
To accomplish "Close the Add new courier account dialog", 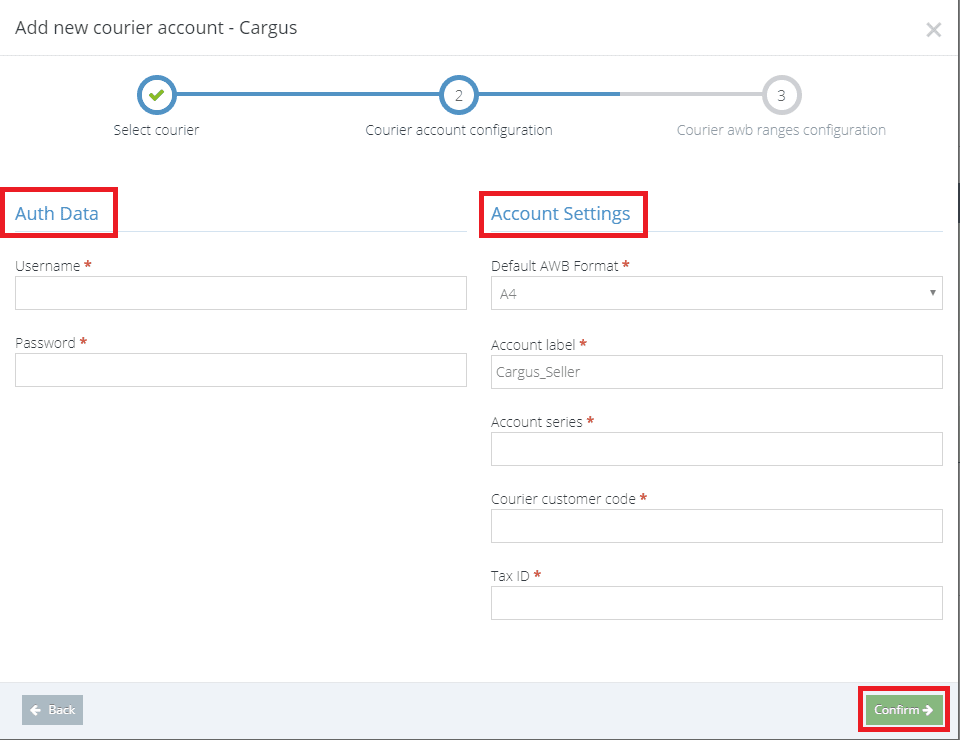I will tap(933, 29).
